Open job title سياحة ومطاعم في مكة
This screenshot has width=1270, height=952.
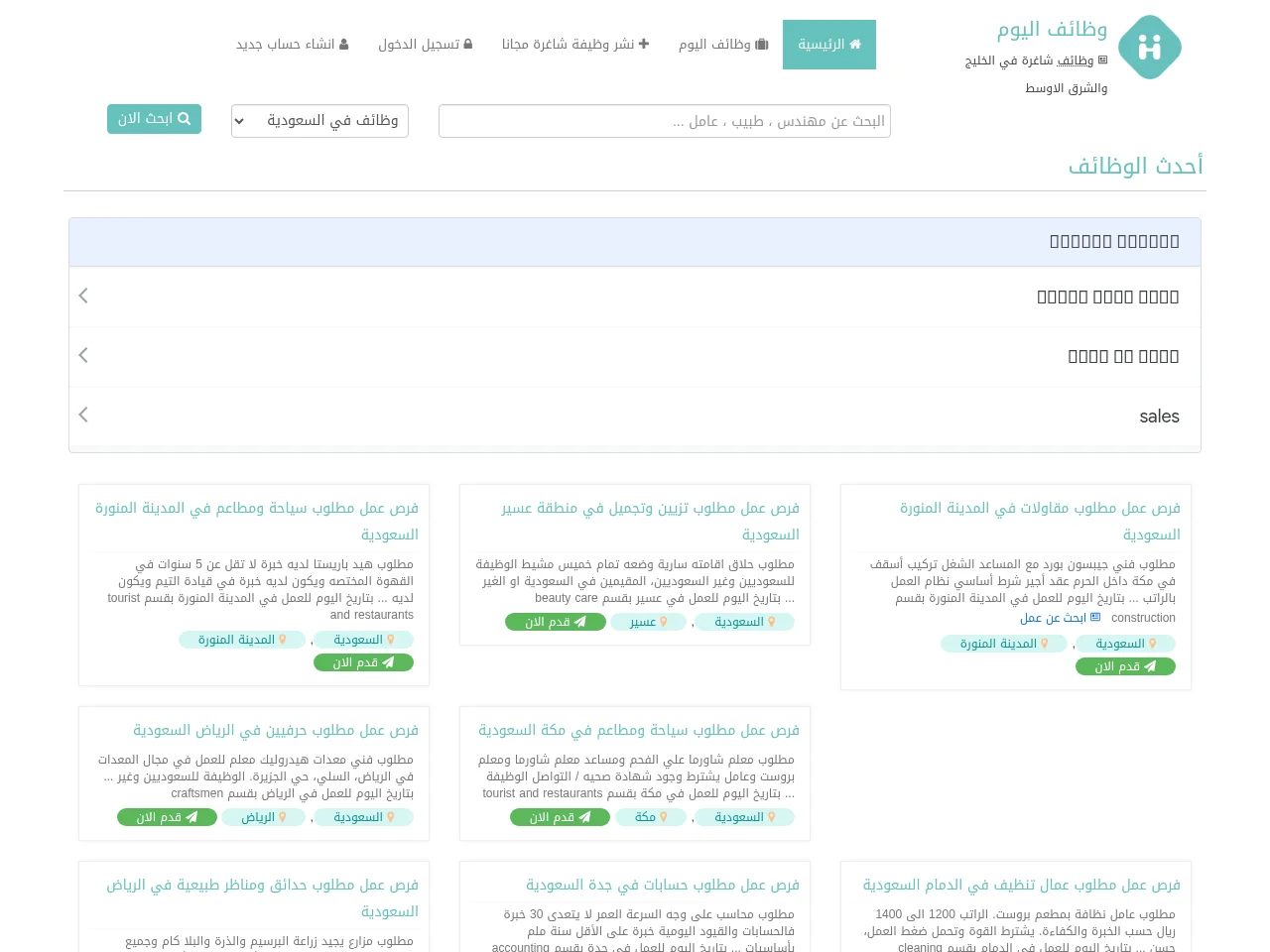tap(639, 730)
